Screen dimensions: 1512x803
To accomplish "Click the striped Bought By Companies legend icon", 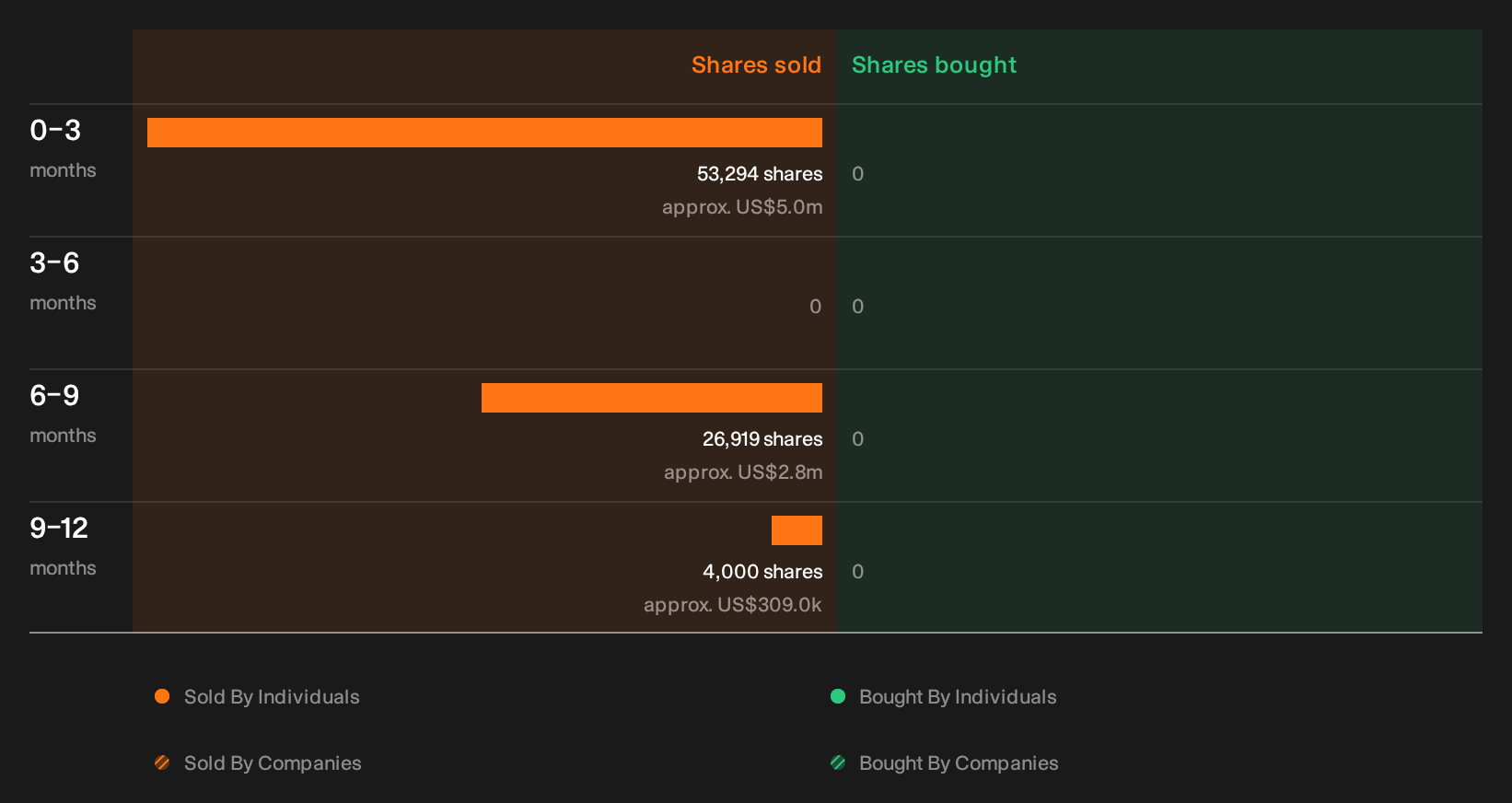I will pyautogui.click(x=838, y=762).
